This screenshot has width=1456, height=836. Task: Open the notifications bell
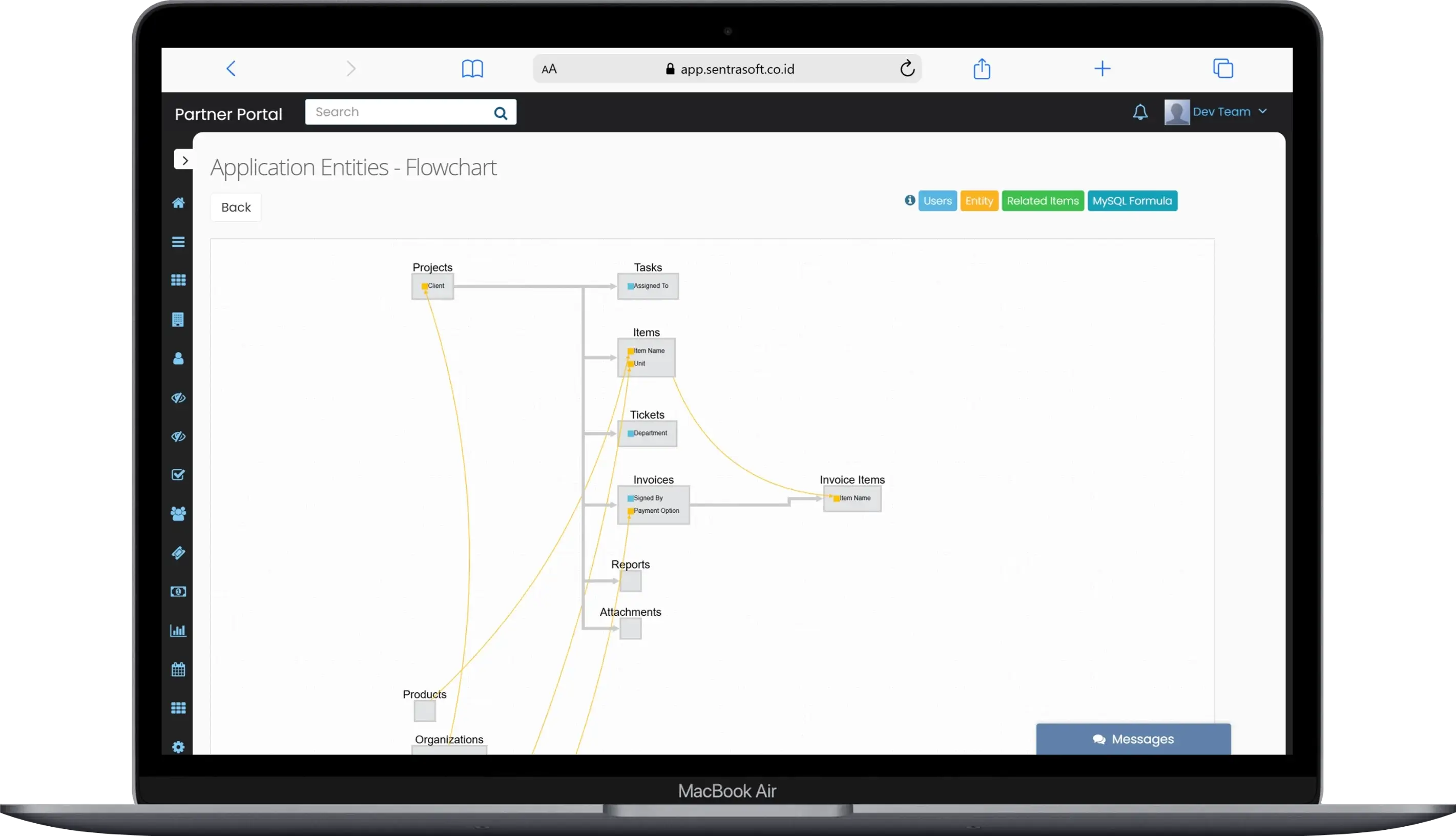(1140, 112)
